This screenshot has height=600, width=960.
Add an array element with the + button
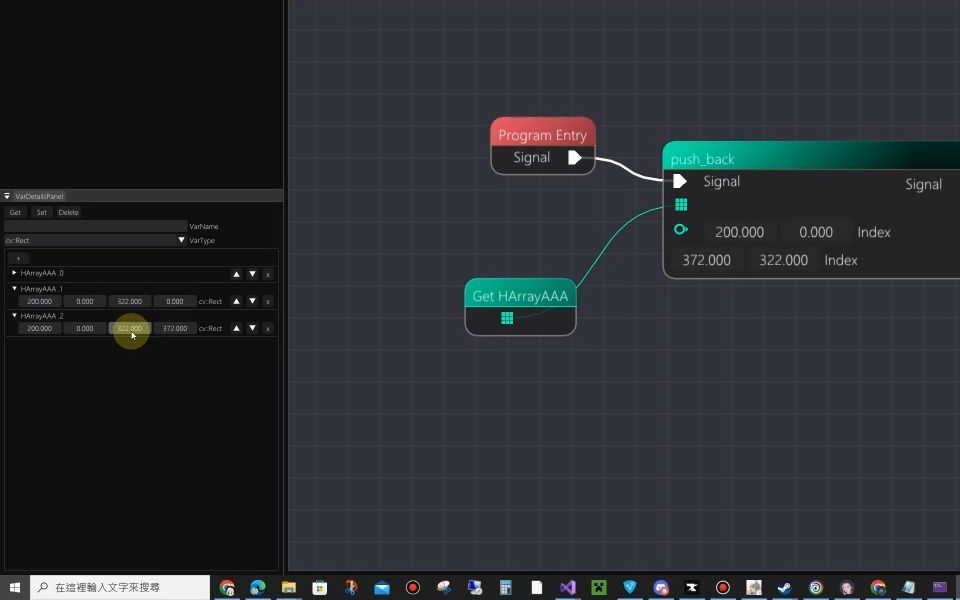click(18, 258)
